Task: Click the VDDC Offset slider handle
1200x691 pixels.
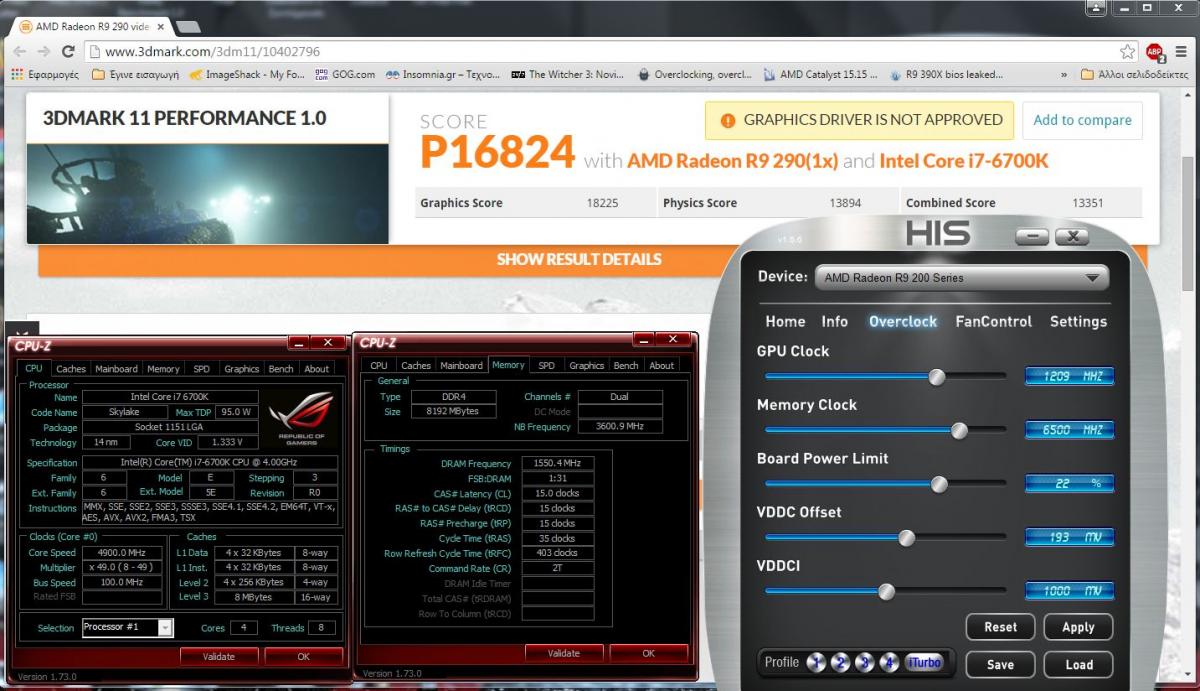Action: click(x=906, y=538)
